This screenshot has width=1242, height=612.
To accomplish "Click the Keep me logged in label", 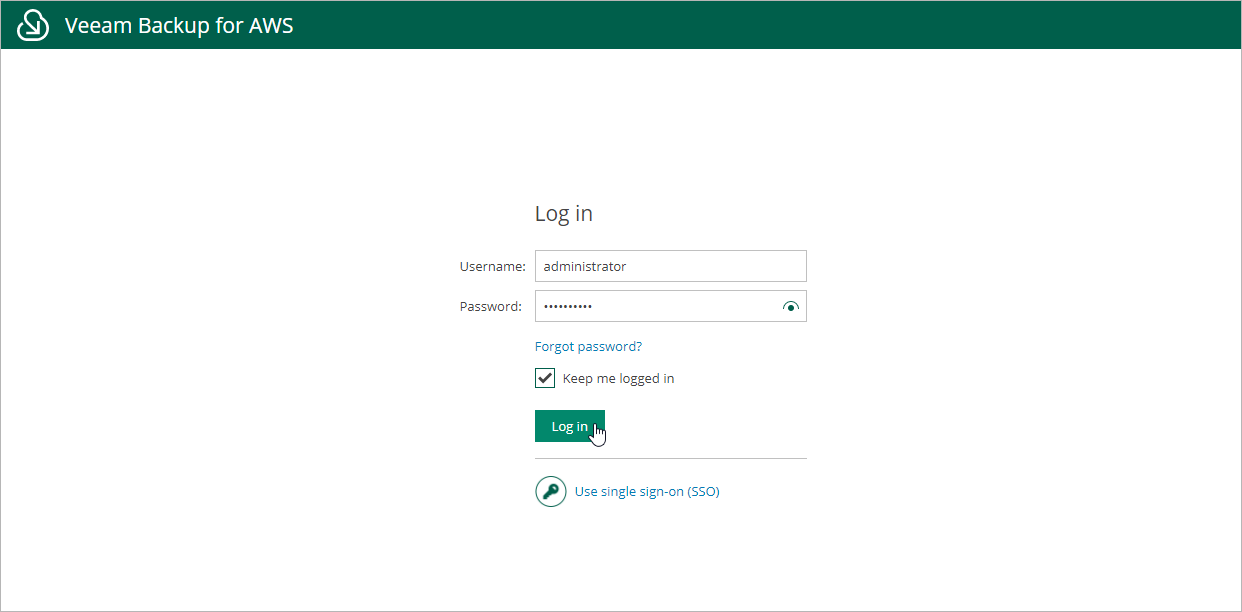I will pos(619,378).
